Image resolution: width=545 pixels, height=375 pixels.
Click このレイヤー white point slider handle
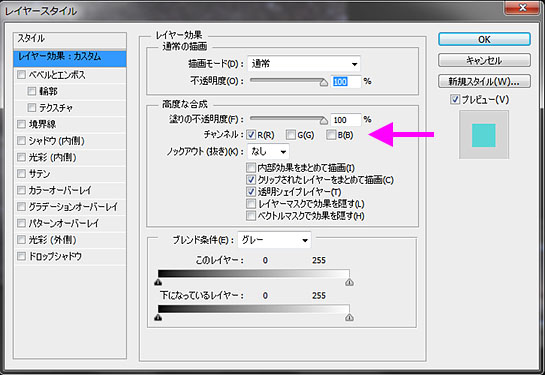tap(349, 282)
